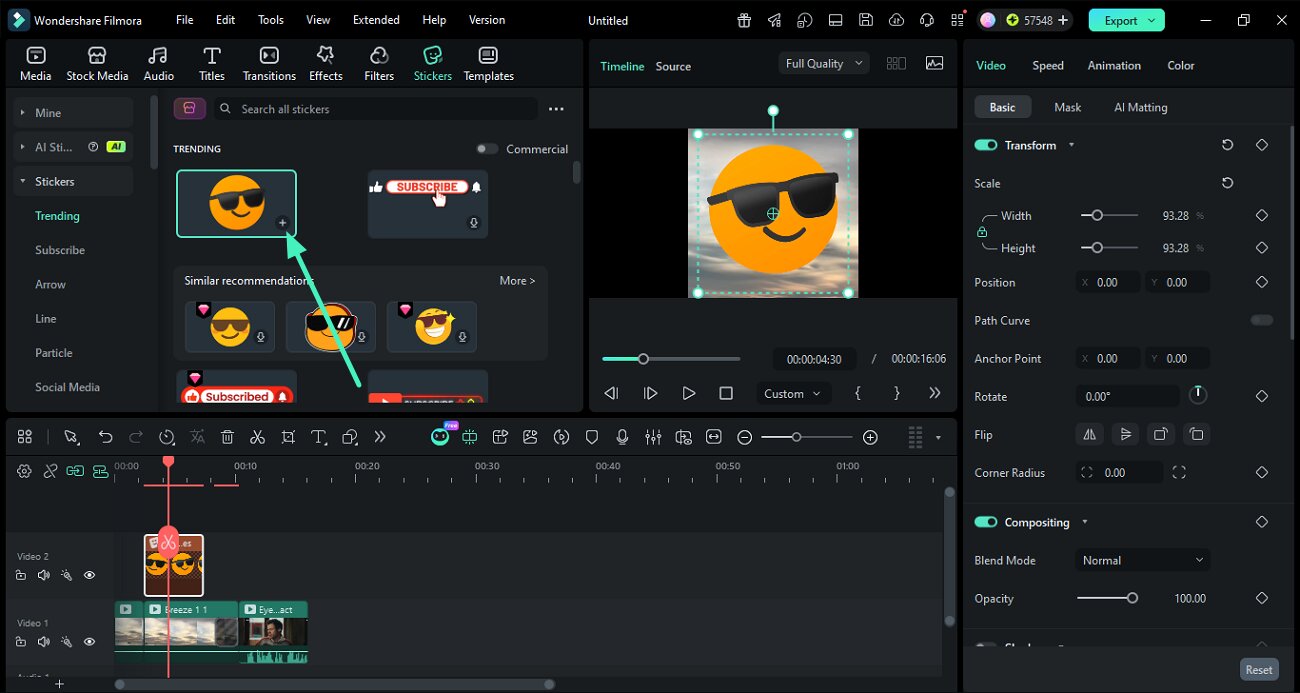Viewport: 1300px width, 693px height.
Task: Open the Titles tab
Action: click(211, 63)
